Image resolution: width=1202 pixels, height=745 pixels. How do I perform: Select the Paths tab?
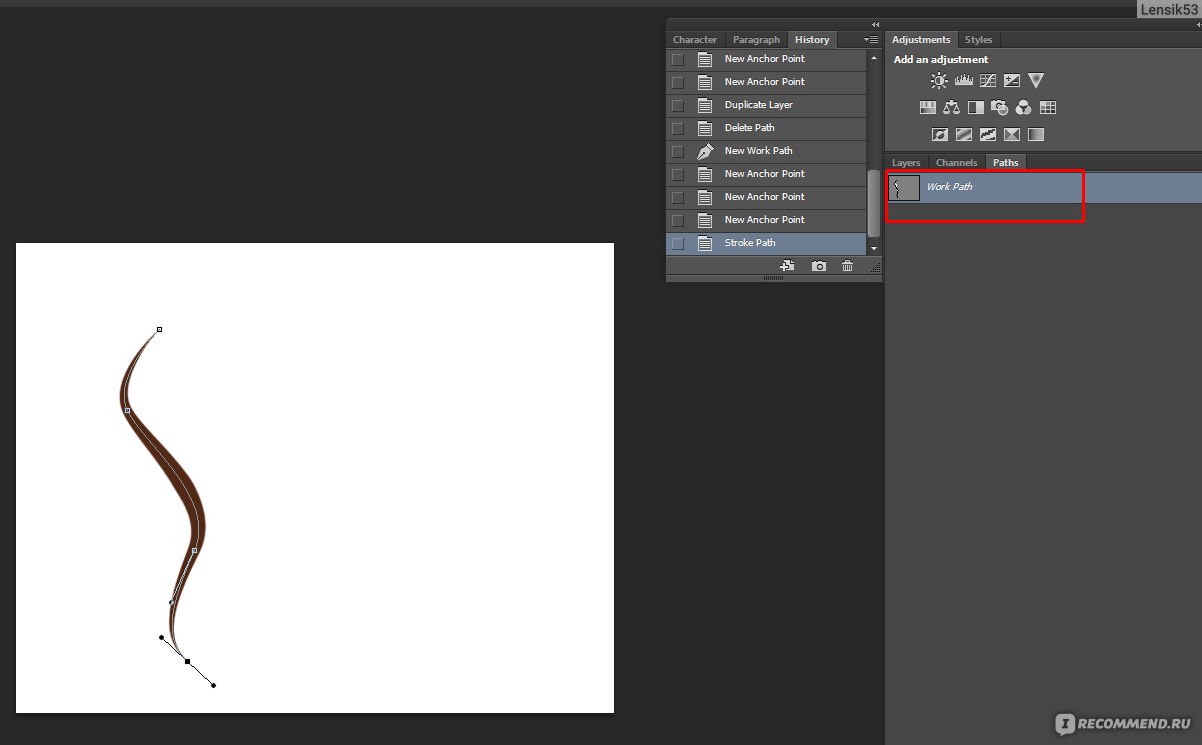pyautogui.click(x=1006, y=162)
